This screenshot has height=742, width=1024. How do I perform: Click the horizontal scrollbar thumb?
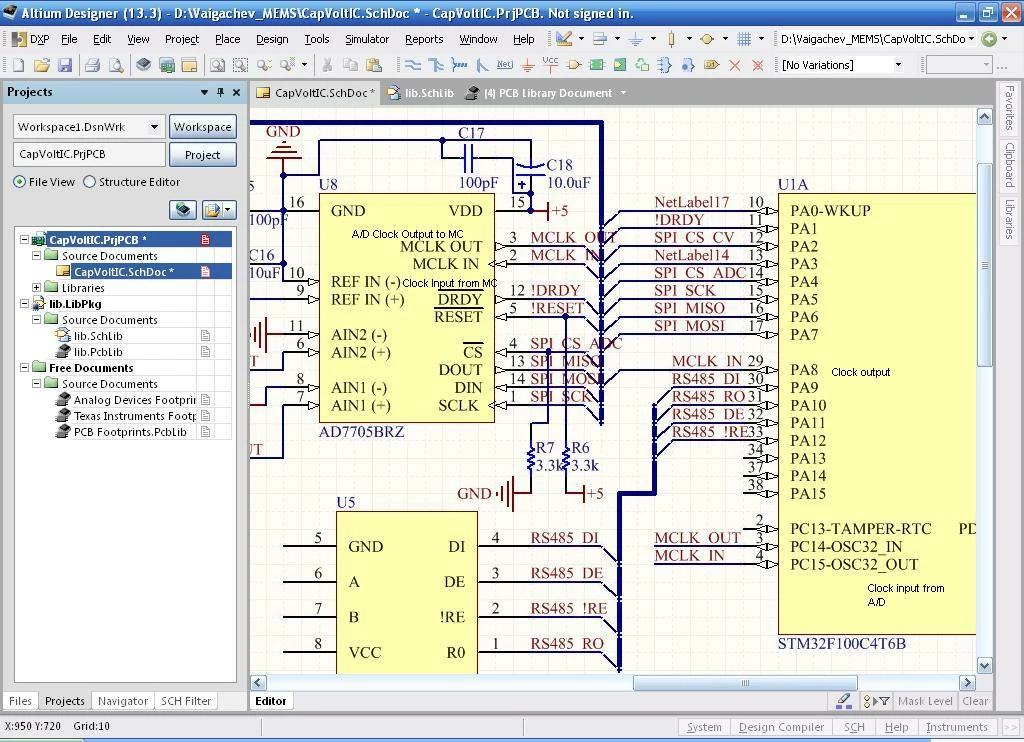pos(745,683)
